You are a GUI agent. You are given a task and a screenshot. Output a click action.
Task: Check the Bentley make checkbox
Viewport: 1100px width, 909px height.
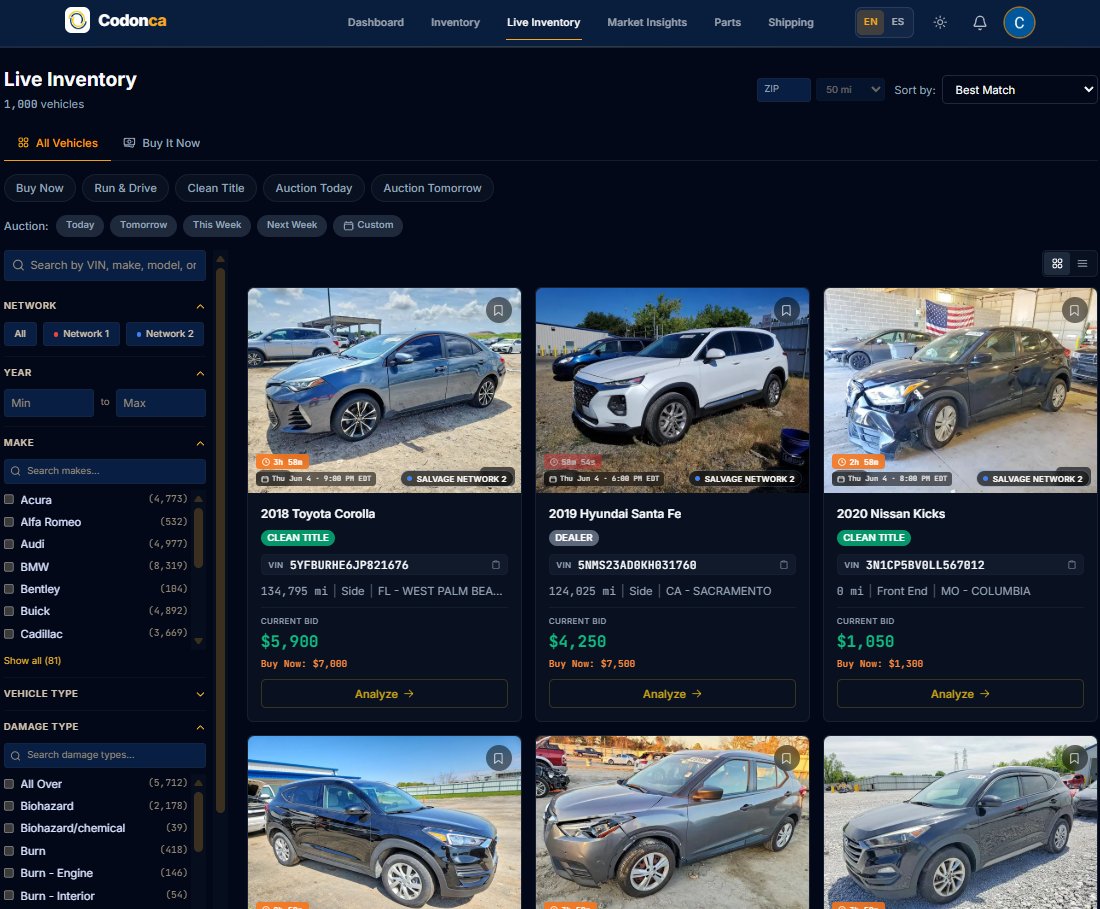click(9, 588)
